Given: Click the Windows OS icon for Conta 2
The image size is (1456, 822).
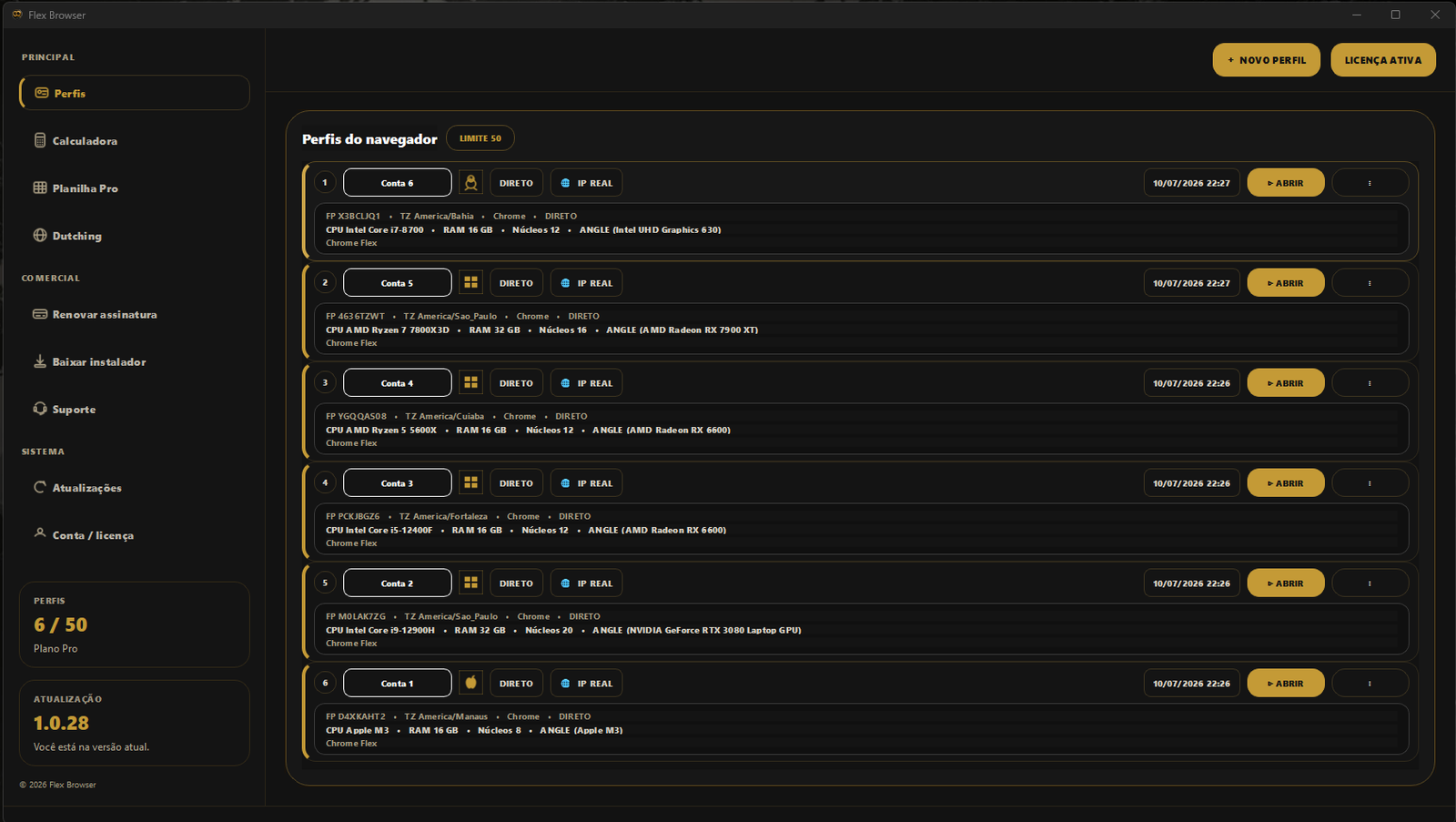Looking at the screenshot, I should coord(470,584).
